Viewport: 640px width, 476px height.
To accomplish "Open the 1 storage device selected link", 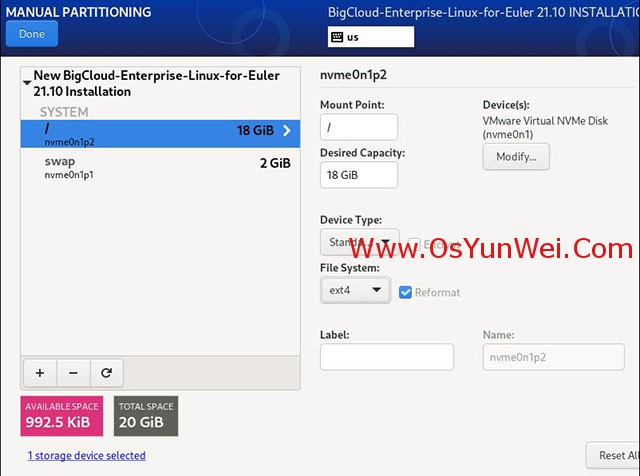I will [x=87, y=456].
